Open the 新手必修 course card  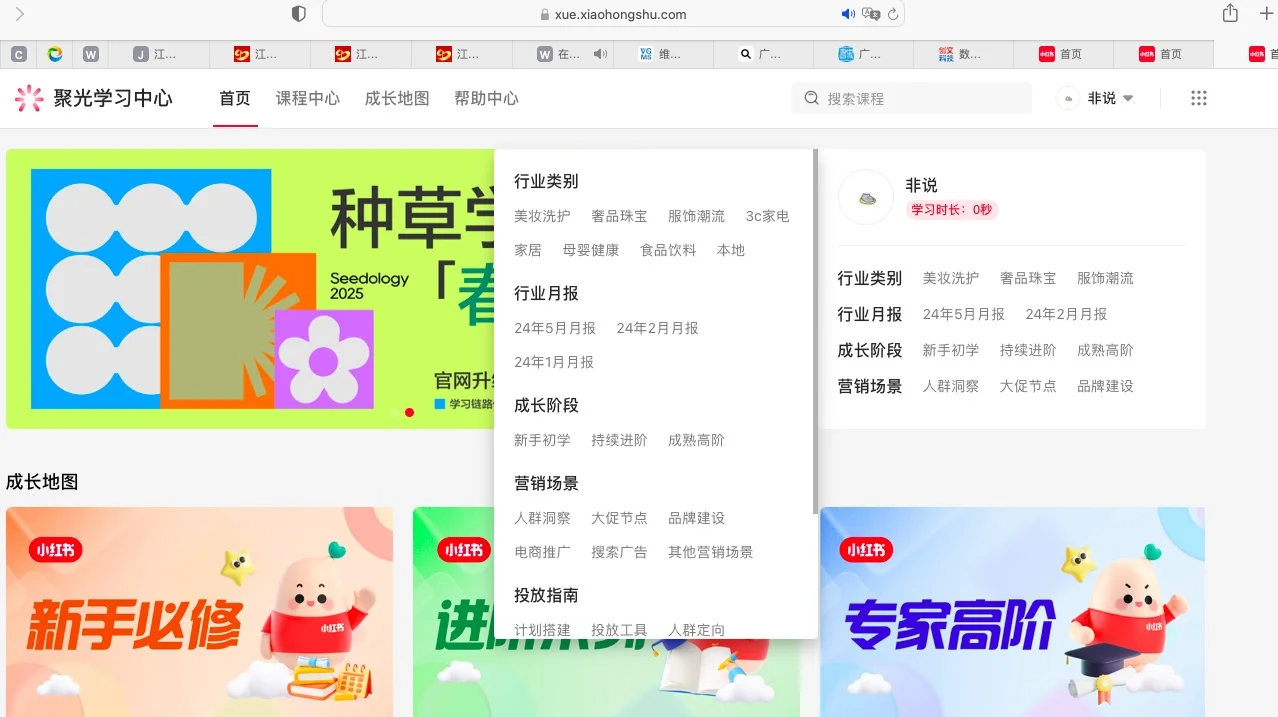click(199, 612)
